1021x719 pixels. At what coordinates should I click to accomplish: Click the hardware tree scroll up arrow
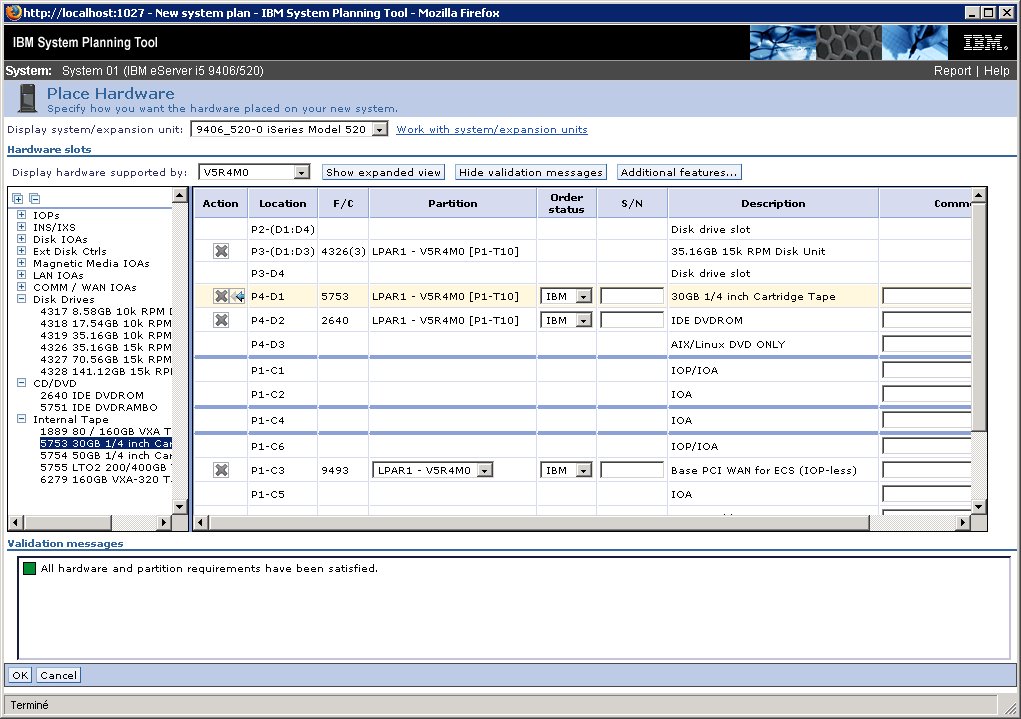pos(180,195)
